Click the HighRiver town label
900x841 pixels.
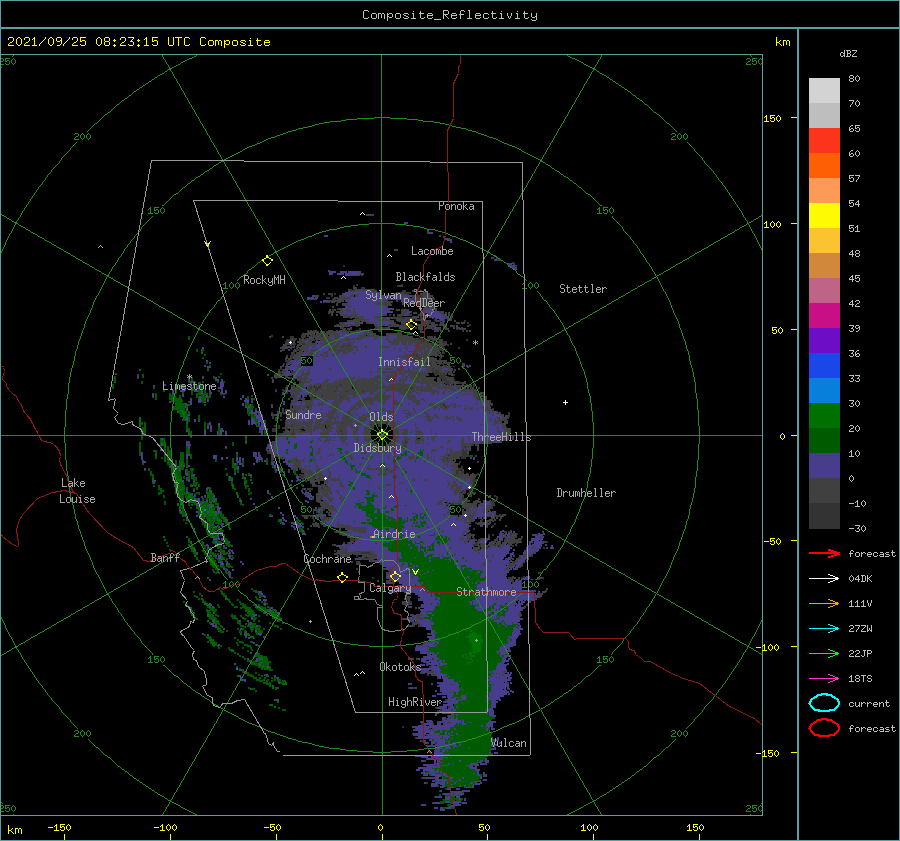[414, 702]
